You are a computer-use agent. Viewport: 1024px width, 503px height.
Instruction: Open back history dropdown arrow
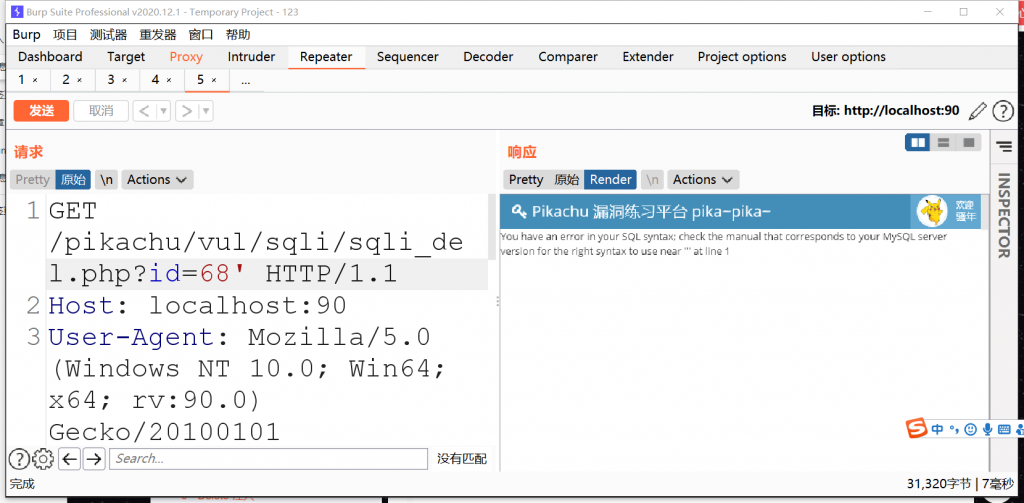(163, 111)
